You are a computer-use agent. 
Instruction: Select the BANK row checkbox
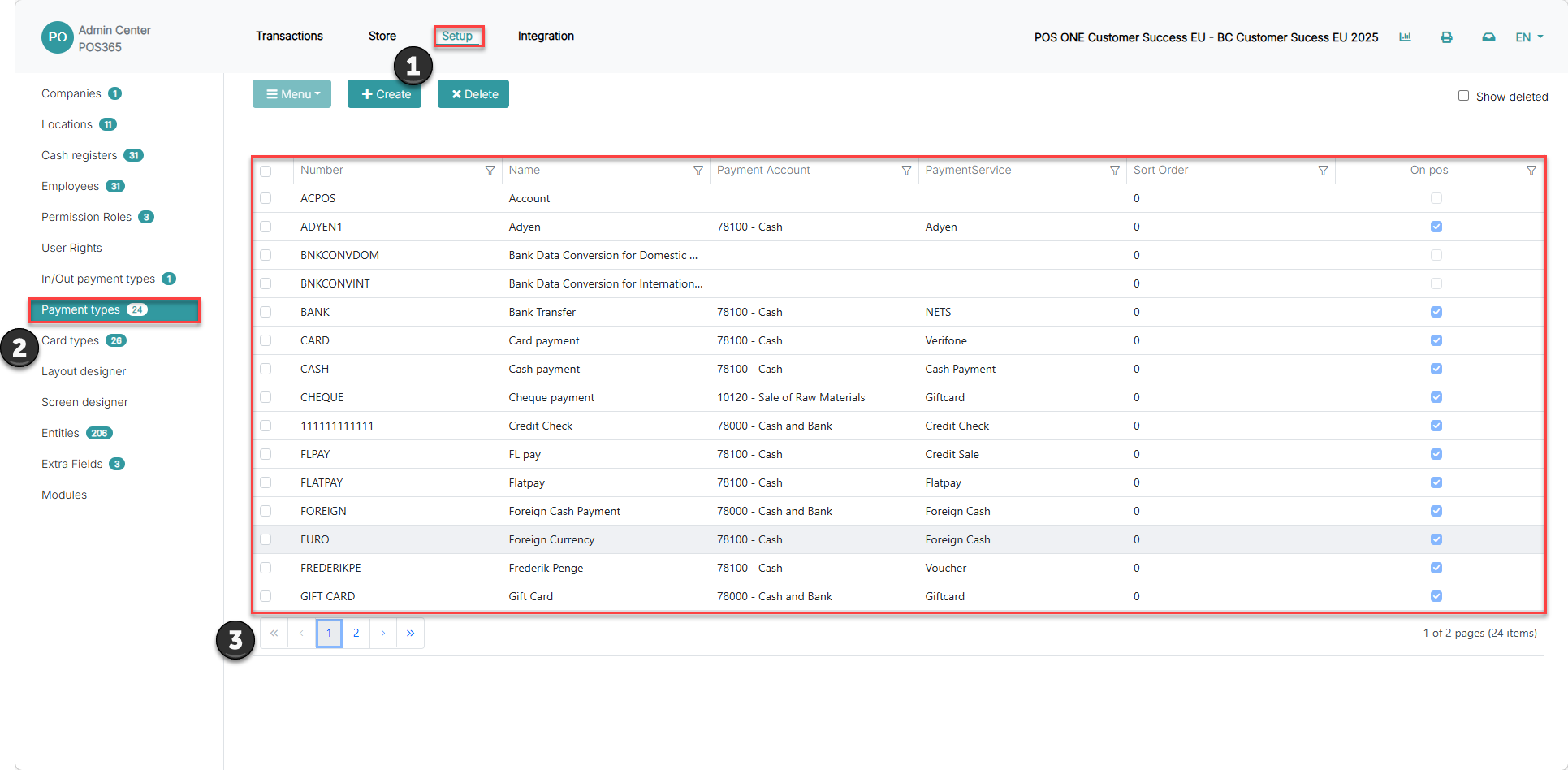[x=266, y=312]
